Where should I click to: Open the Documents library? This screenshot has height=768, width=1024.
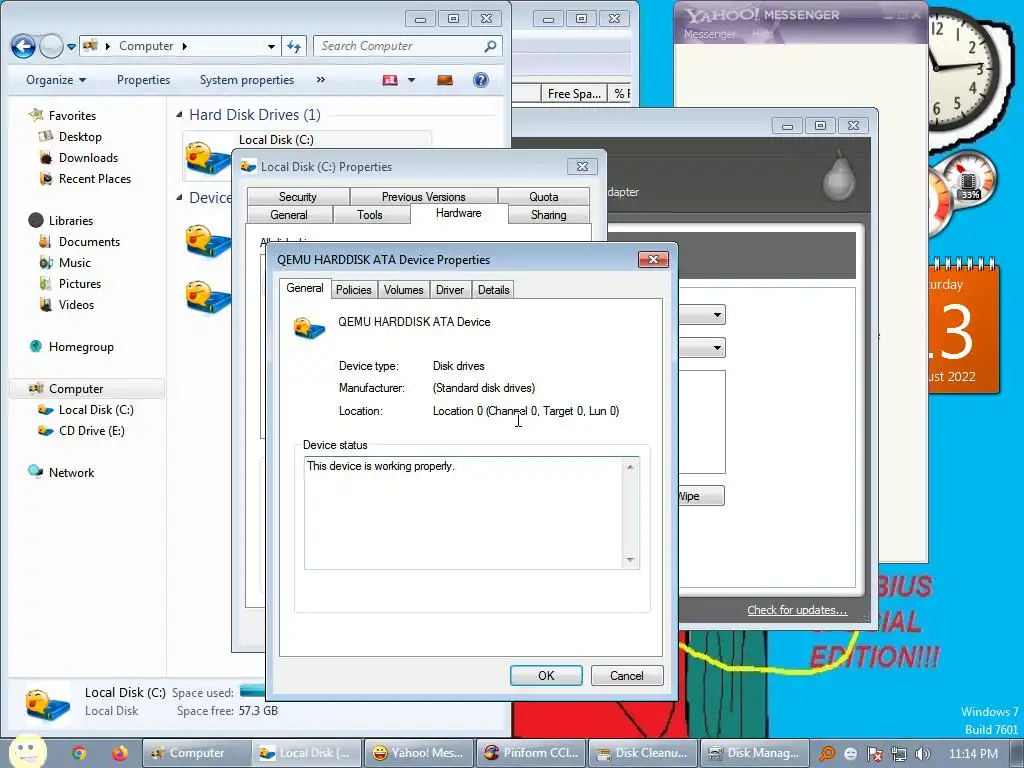89,242
